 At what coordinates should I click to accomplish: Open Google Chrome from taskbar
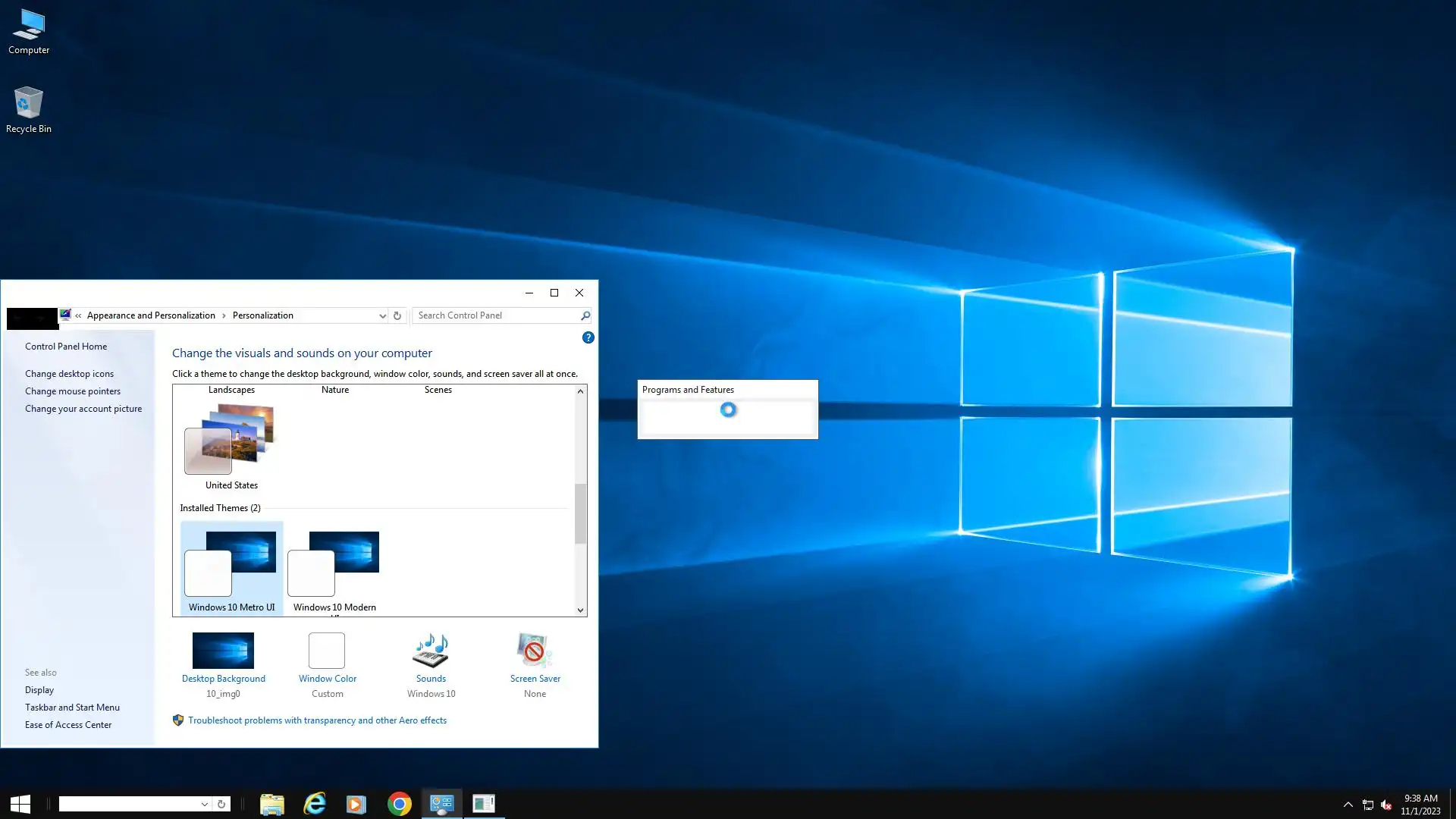tap(399, 803)
